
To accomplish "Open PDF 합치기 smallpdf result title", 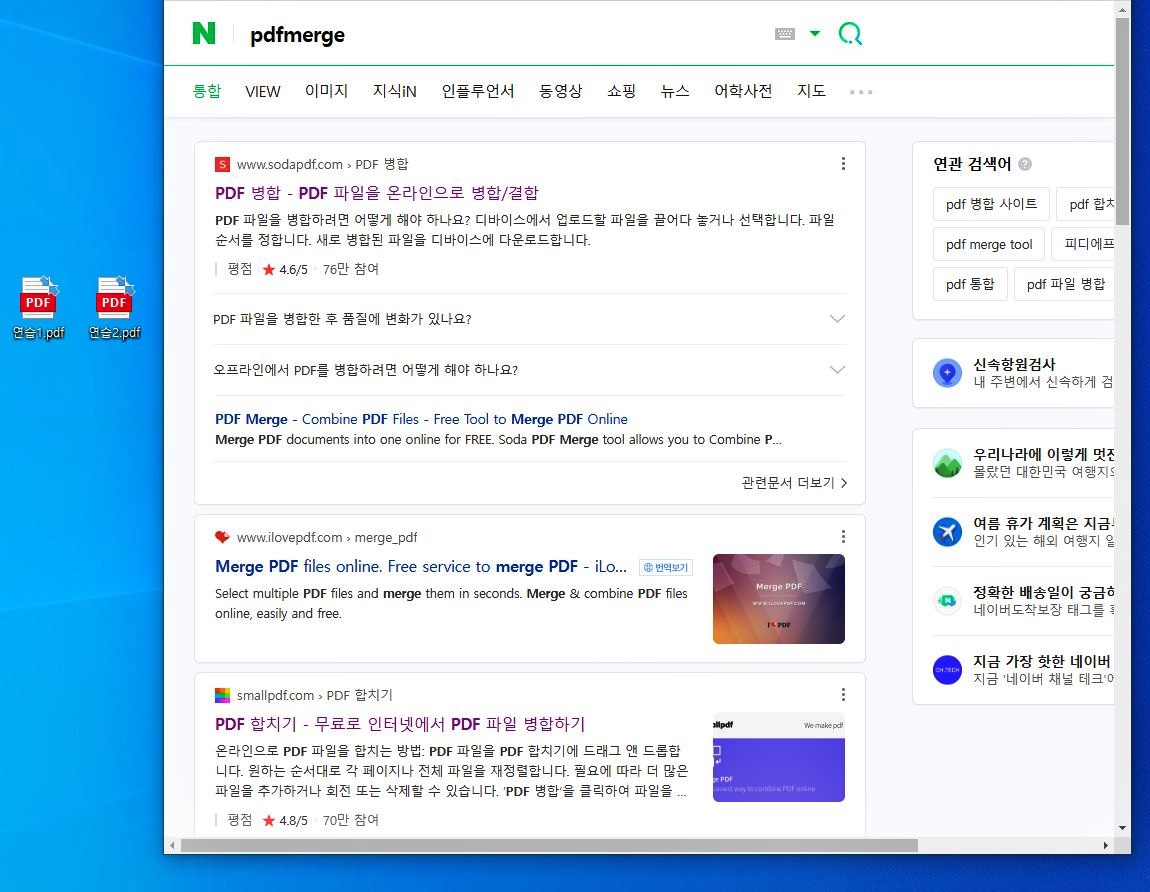I will click(x=400, y=724).
